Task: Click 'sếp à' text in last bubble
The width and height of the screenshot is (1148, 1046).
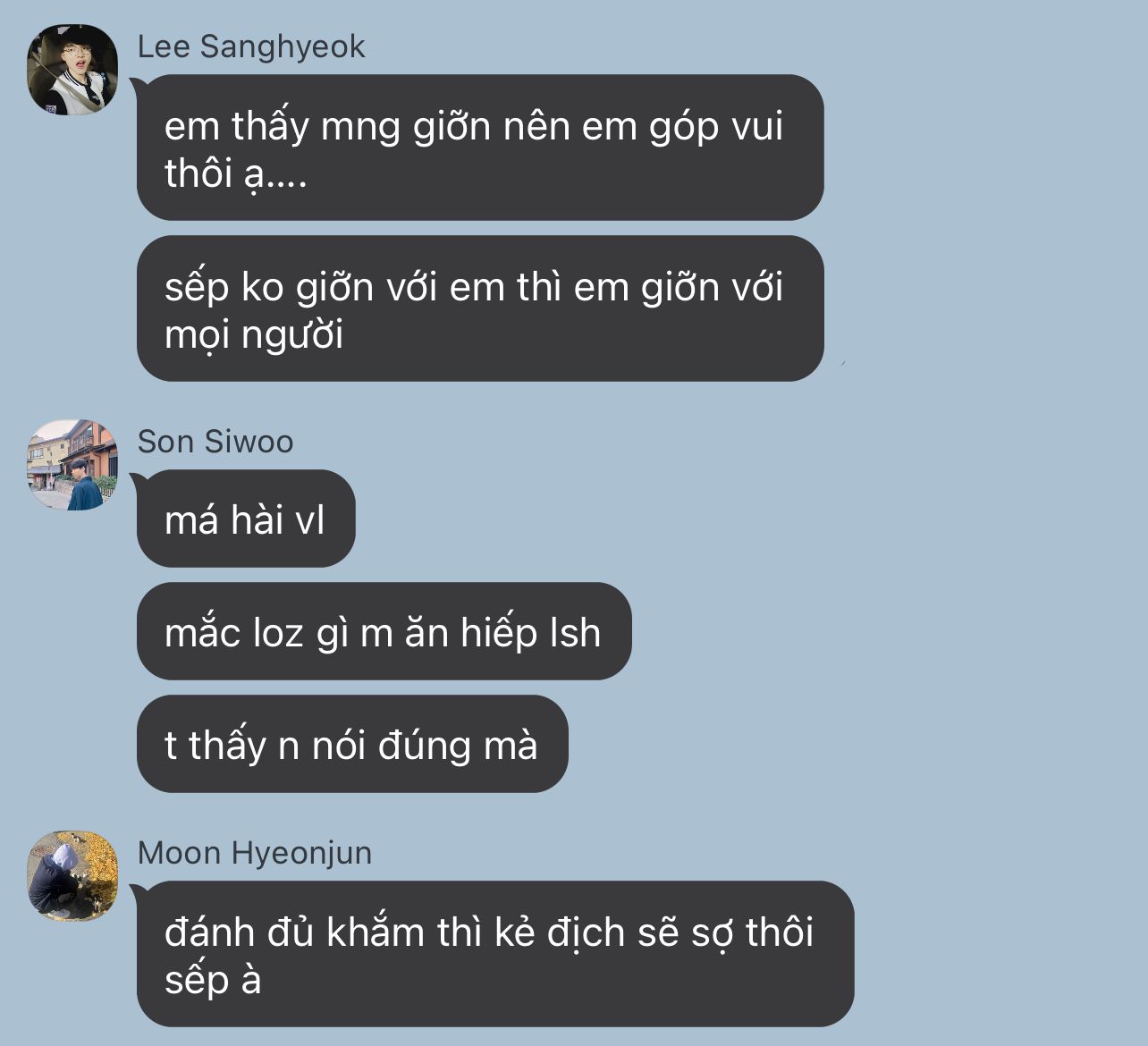Action: pos(213,981)
